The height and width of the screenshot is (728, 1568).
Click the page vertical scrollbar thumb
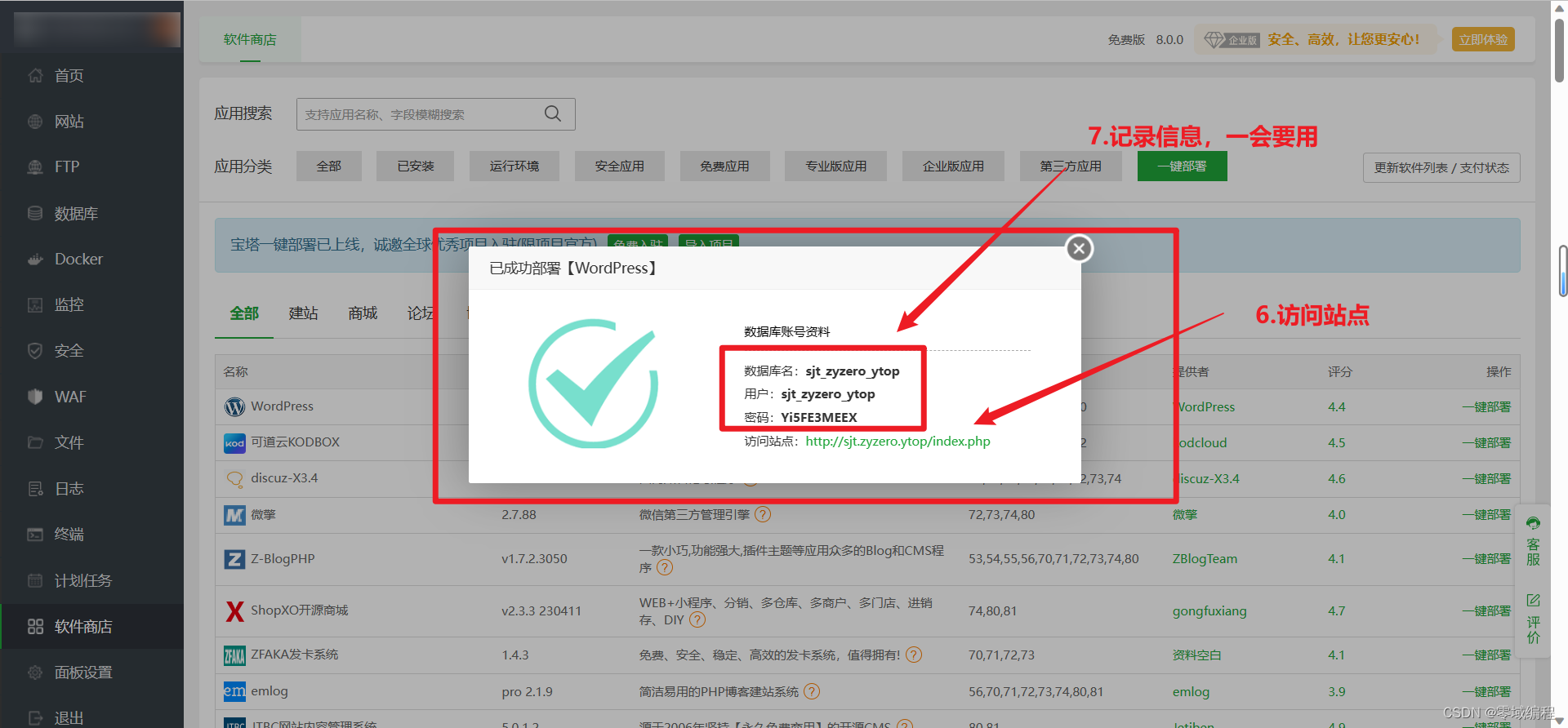(x=1559, y=50)
